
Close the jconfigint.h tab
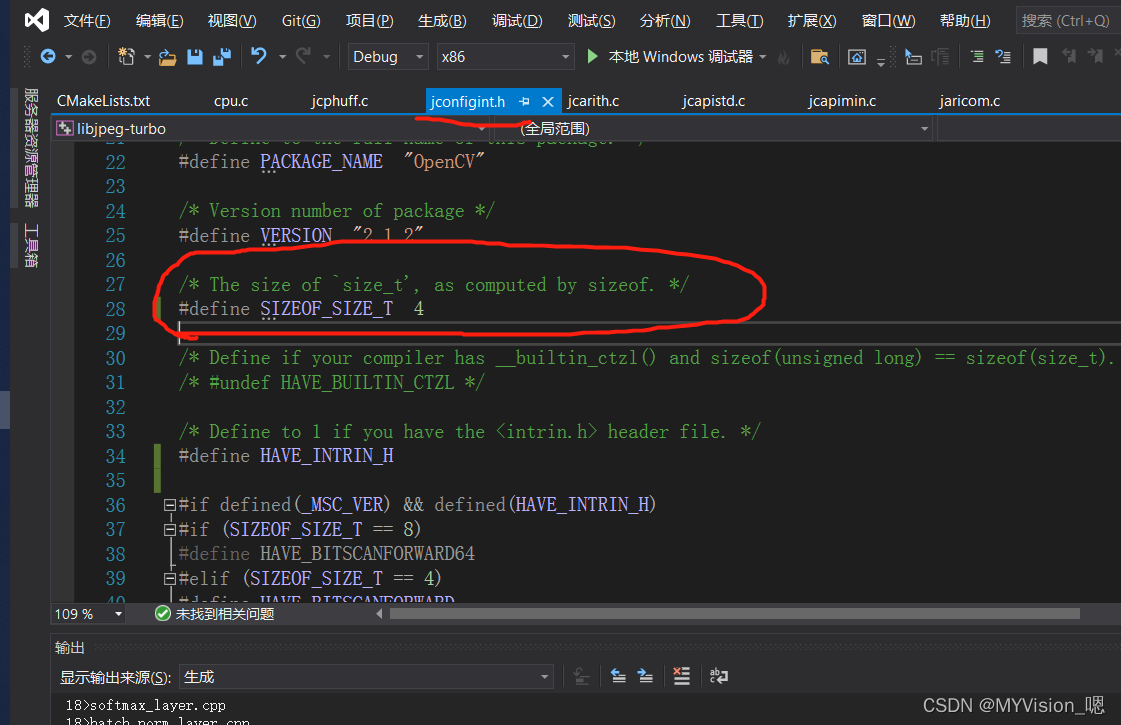click(x=547, y=101)
